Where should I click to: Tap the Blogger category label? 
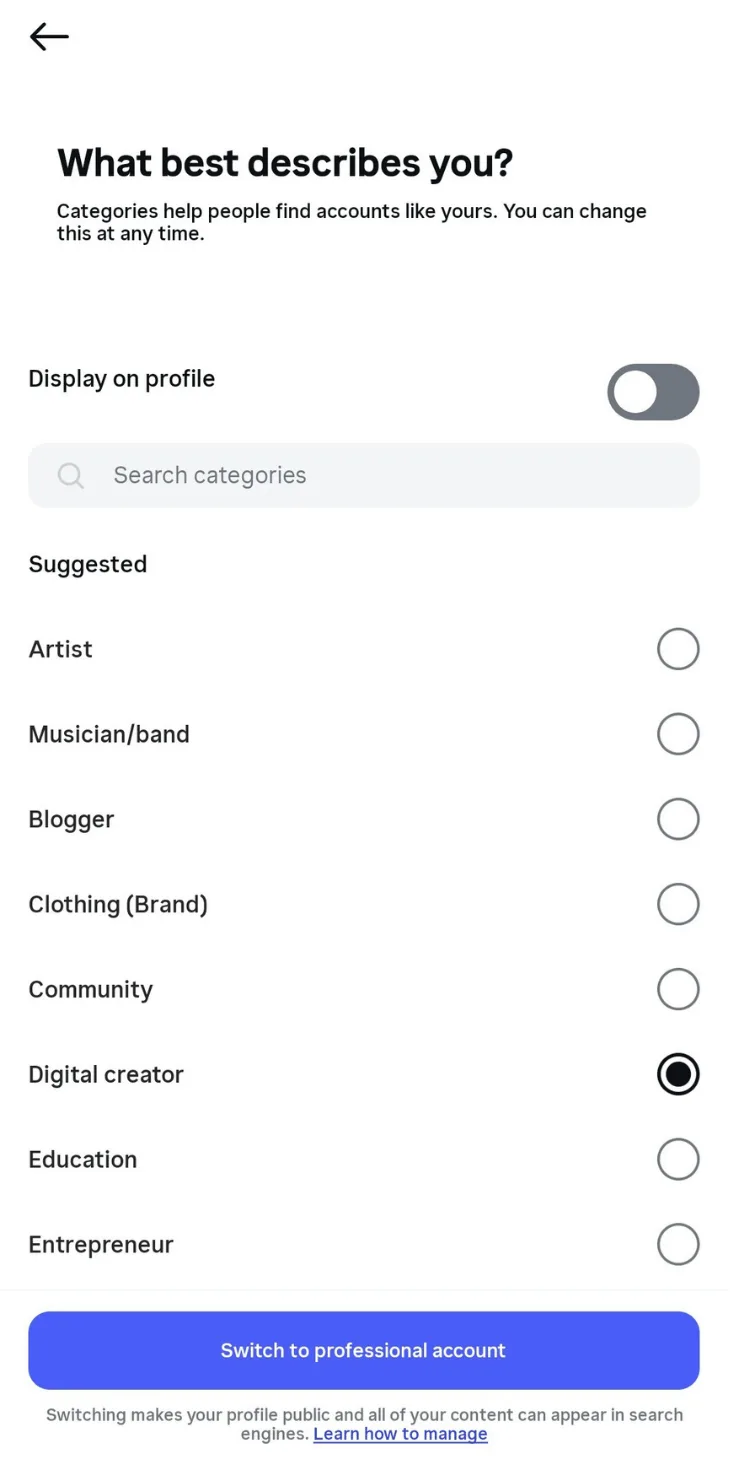71,819
